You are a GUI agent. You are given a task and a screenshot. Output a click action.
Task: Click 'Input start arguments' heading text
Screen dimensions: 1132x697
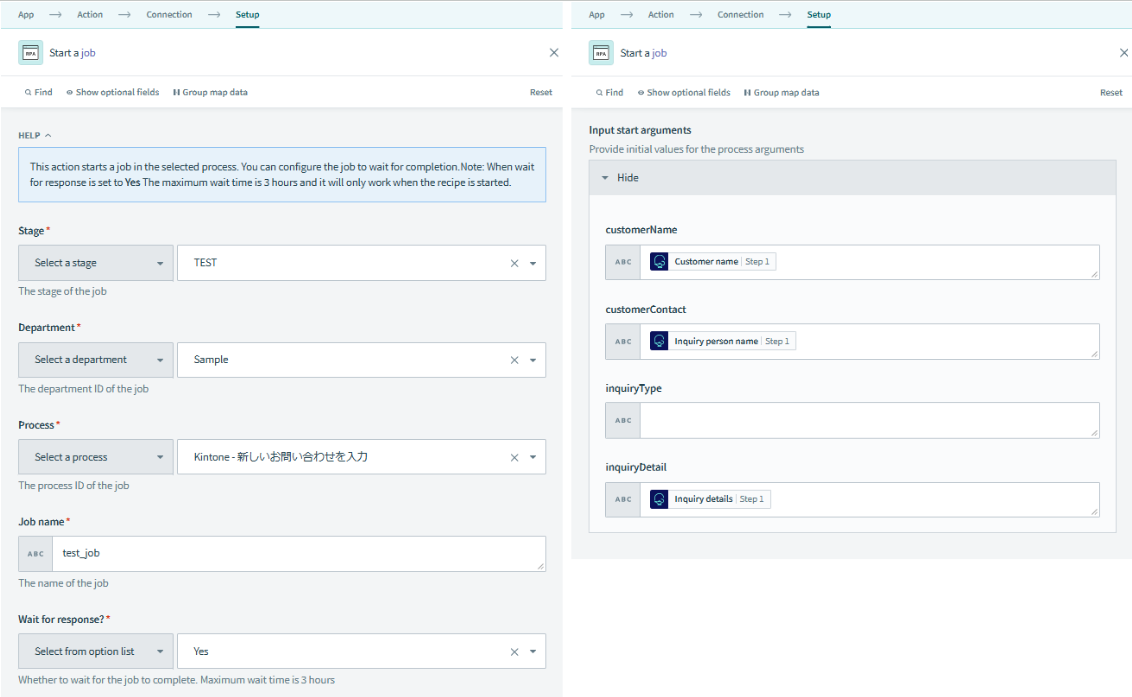pos(640,130)
